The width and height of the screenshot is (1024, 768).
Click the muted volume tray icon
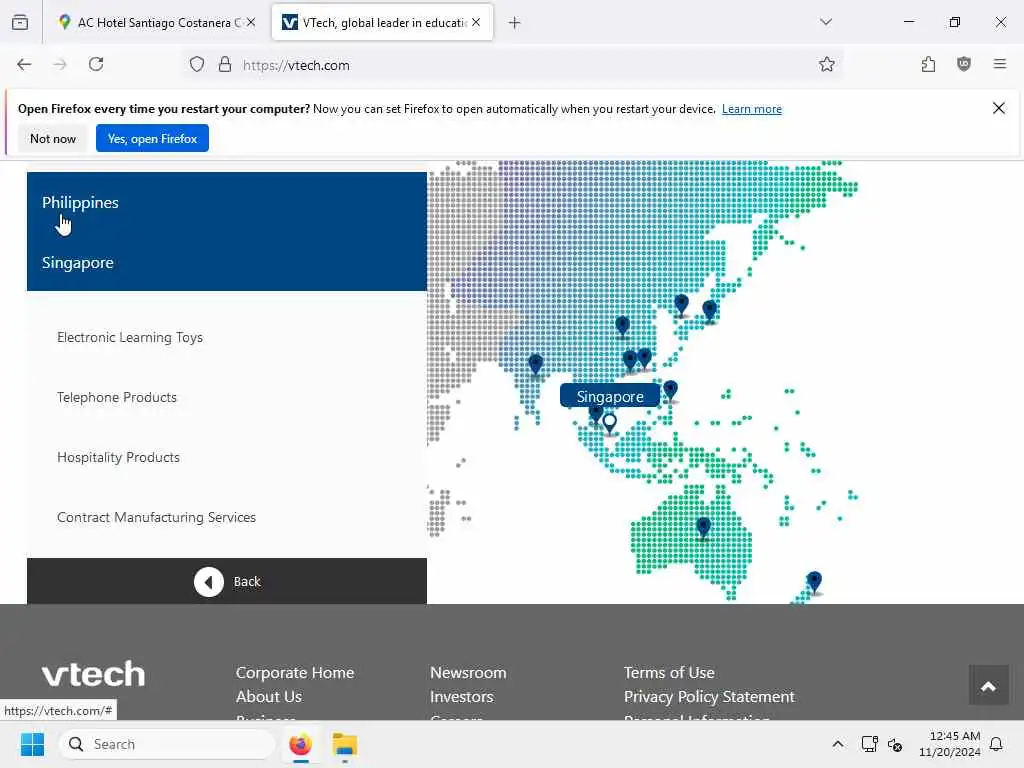[895, 744]
